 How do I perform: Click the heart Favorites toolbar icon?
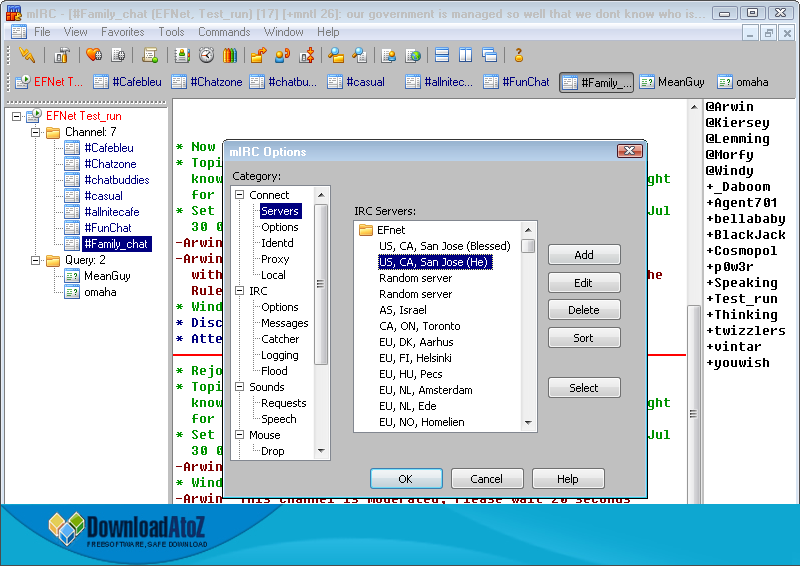[x=93, y=55]
